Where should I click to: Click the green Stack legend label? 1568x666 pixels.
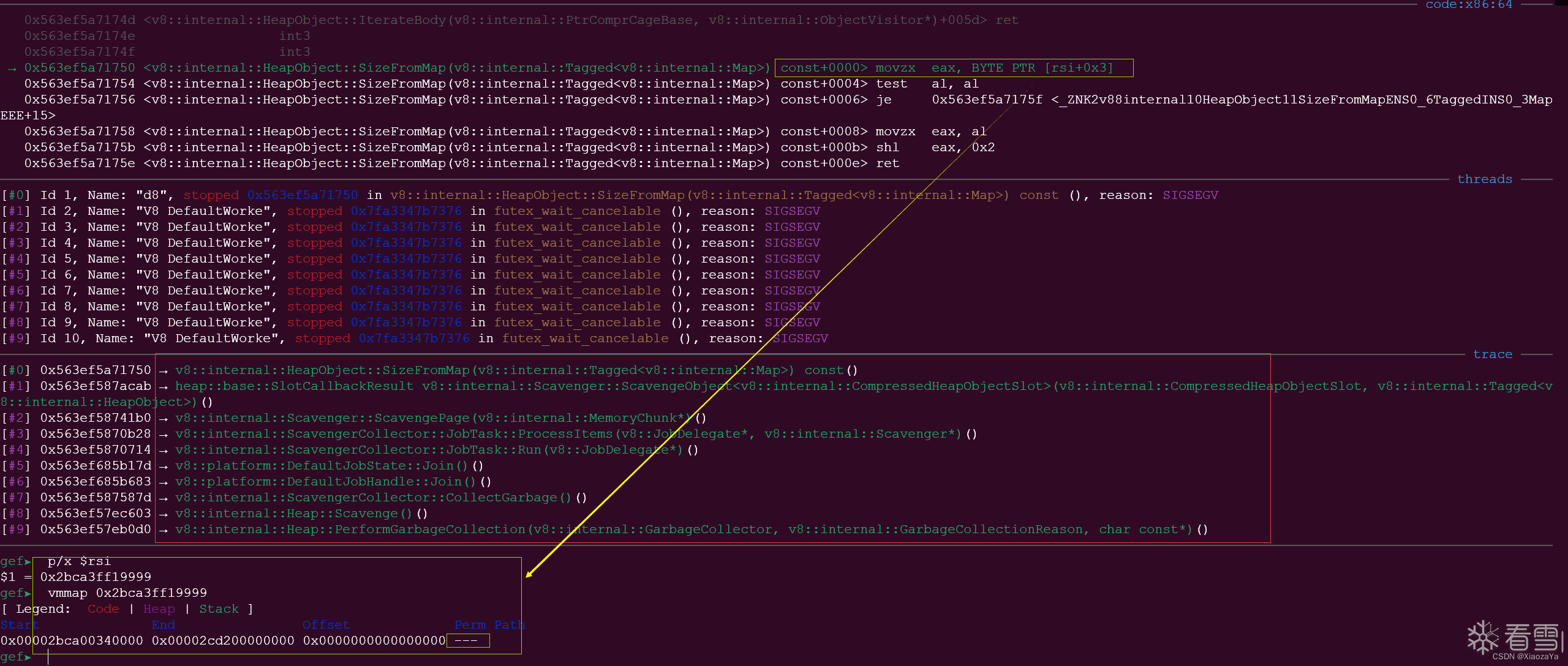point(219,609)
